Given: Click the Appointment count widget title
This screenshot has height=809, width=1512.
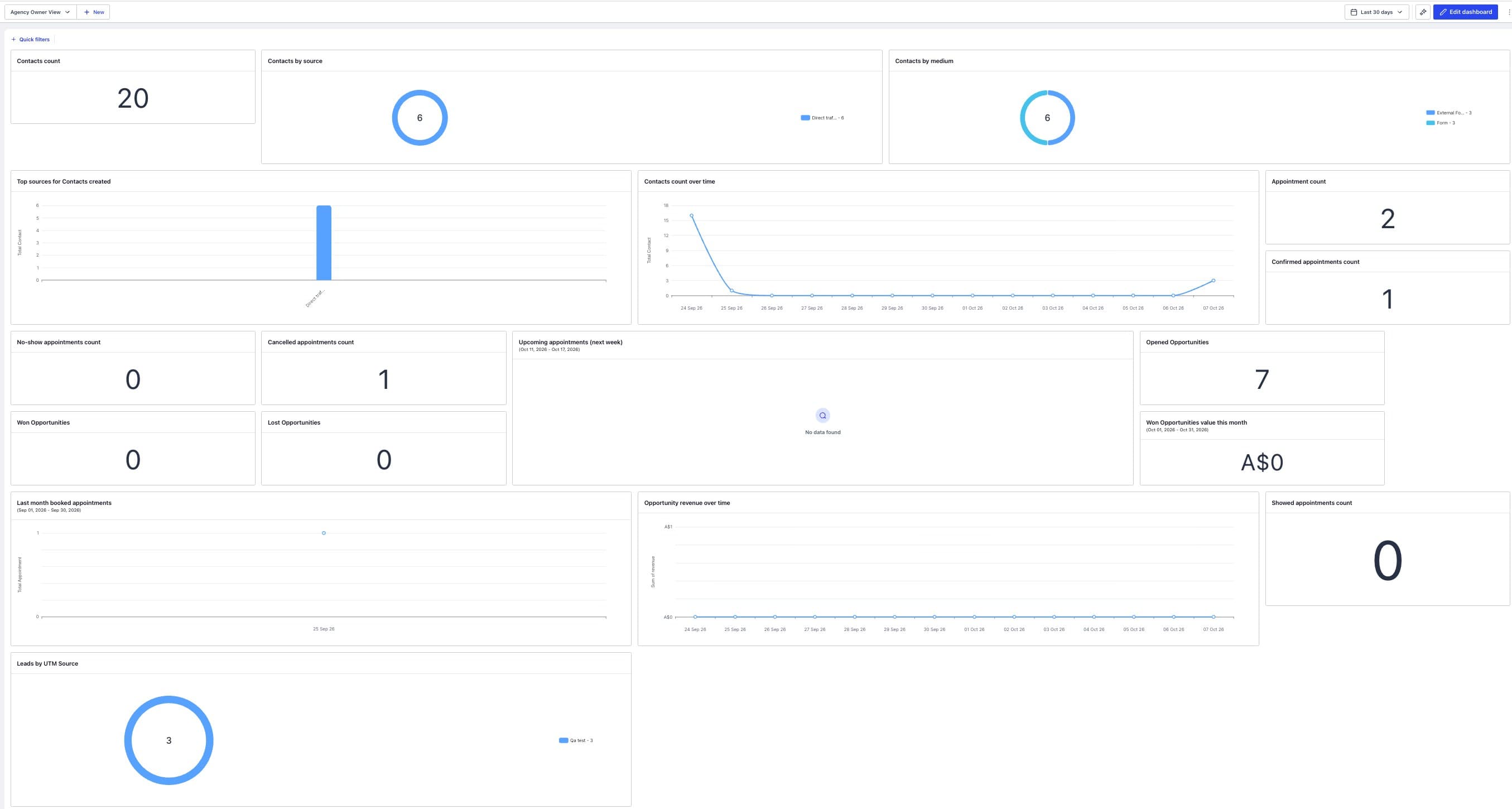Looking at the screenshot, I should (x=1298, y=181).
